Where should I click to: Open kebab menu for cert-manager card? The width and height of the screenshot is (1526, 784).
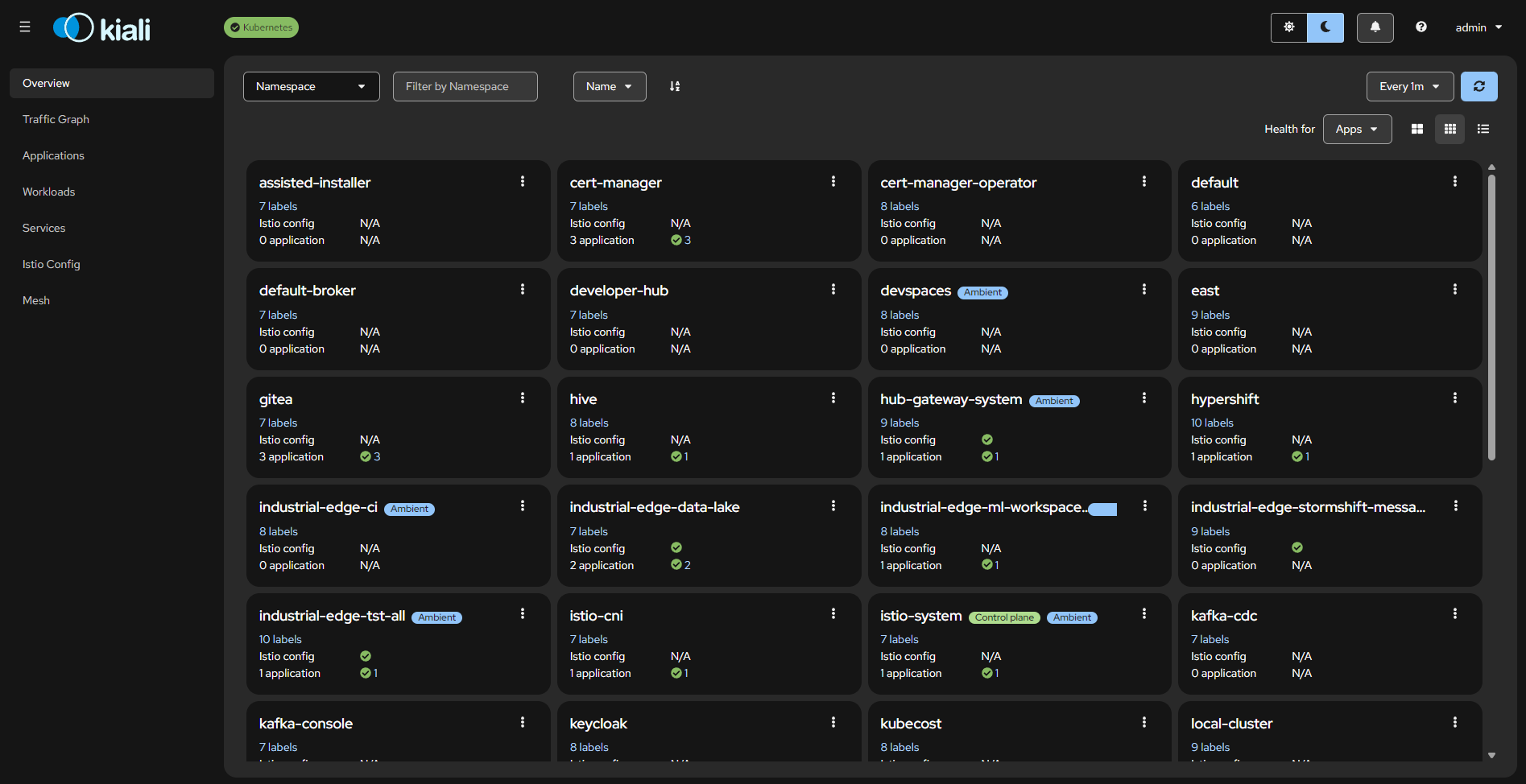coord(833,181)
